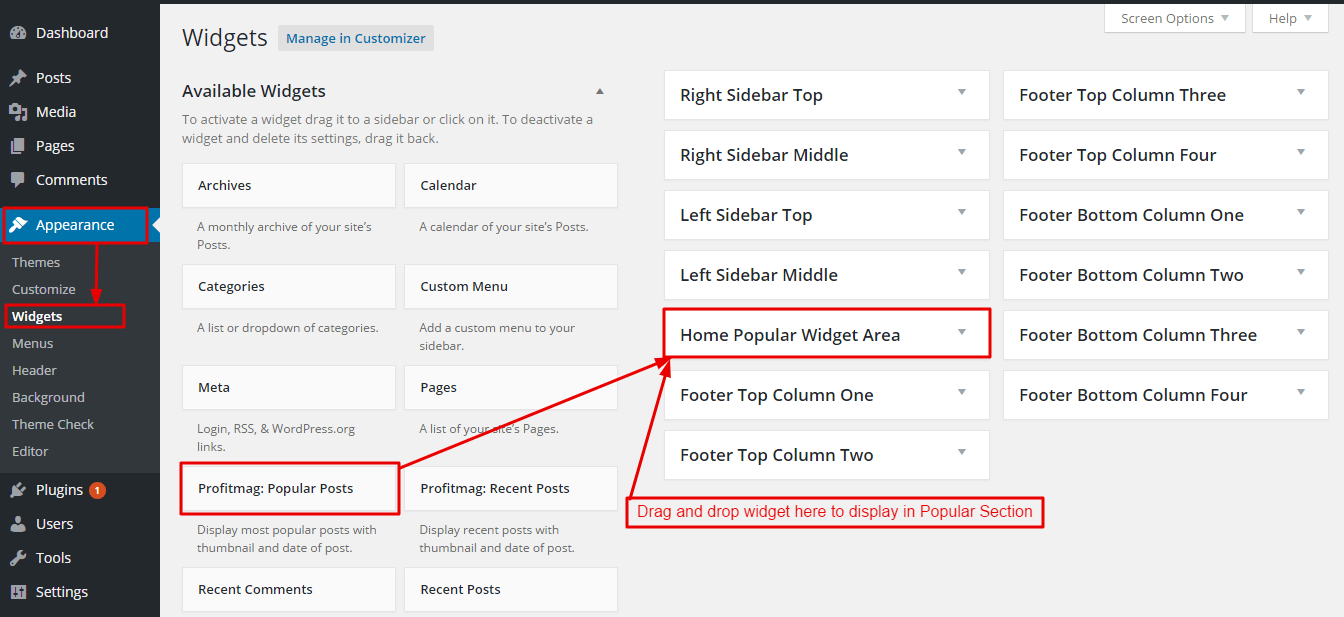
Task: Click the Settings sliders icon
Action: click(x=18, y=592)
